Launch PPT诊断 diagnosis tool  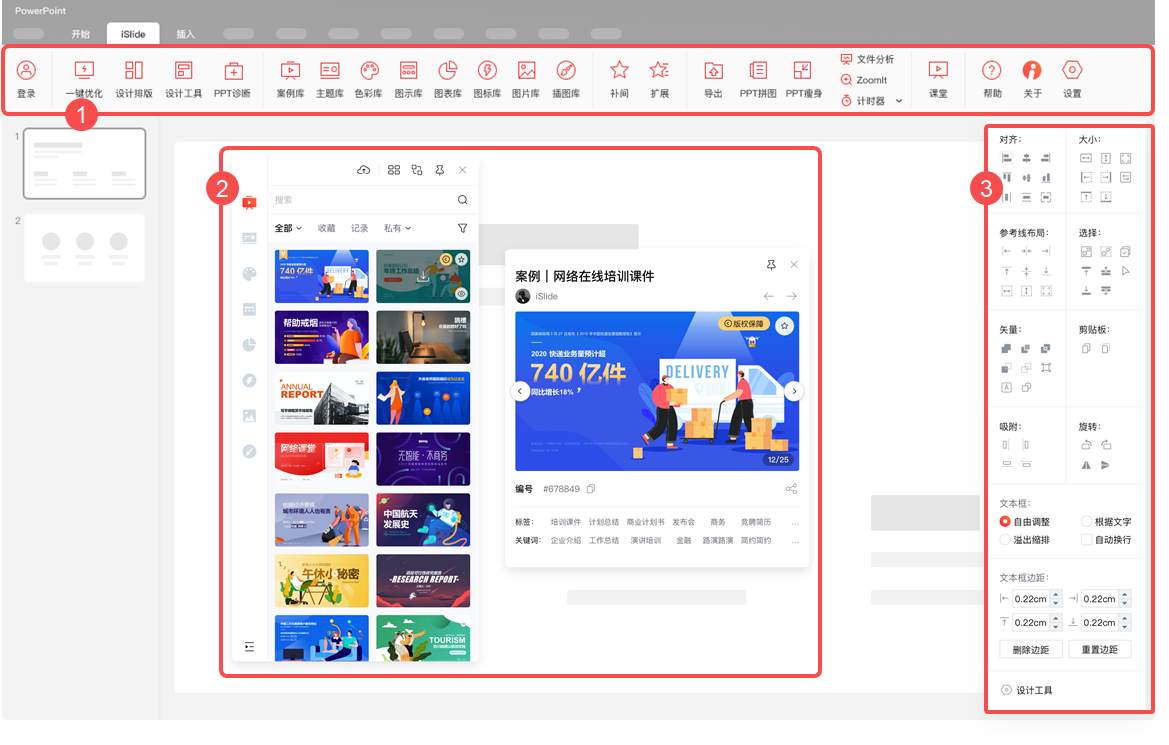tap(233, 79)
